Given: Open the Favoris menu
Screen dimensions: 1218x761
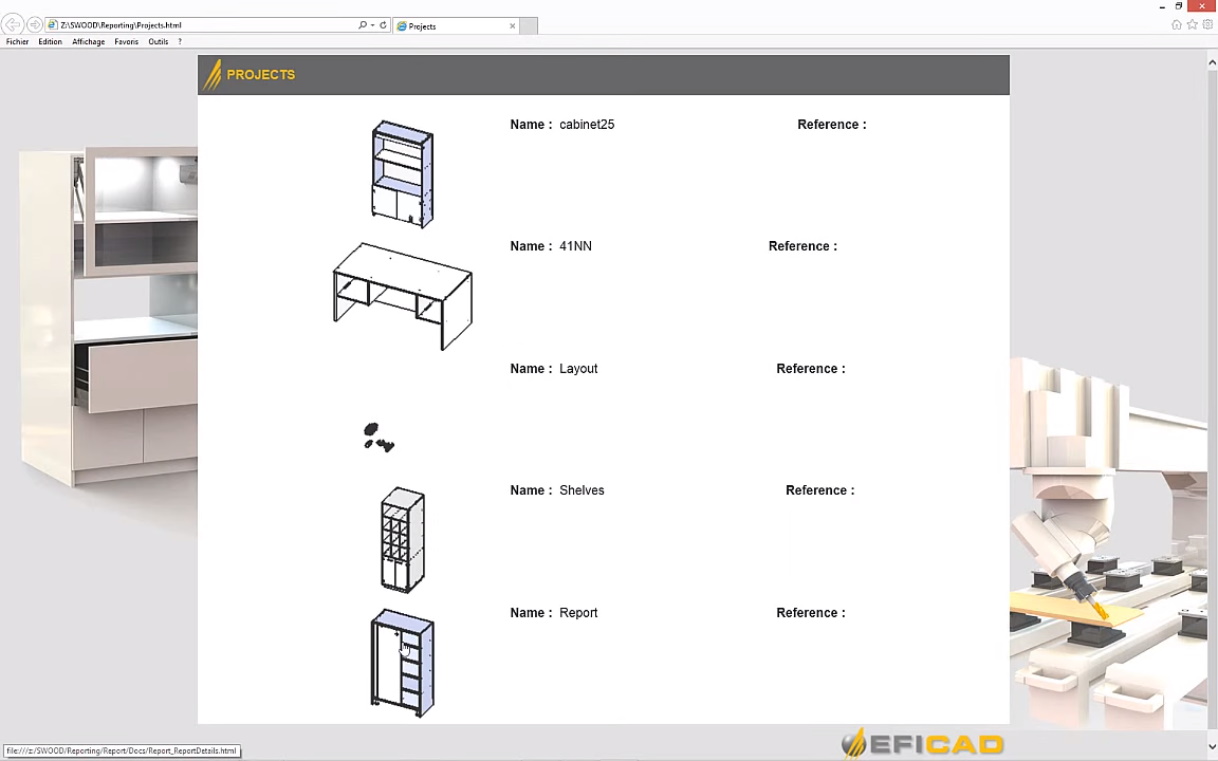Looking at the screenshot, I should 126,42.
